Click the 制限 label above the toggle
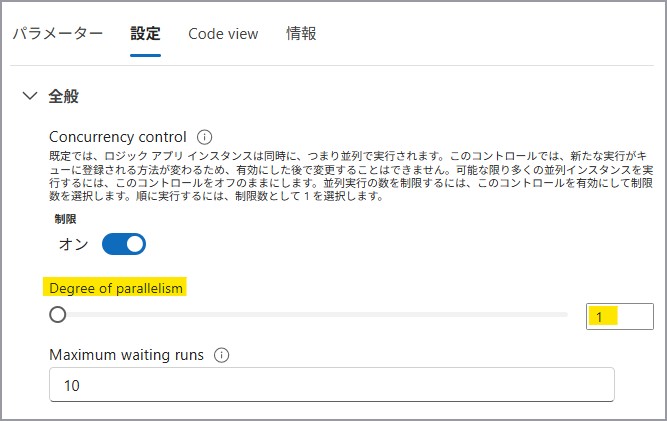 pyautogui.click(x=65, y=218)
